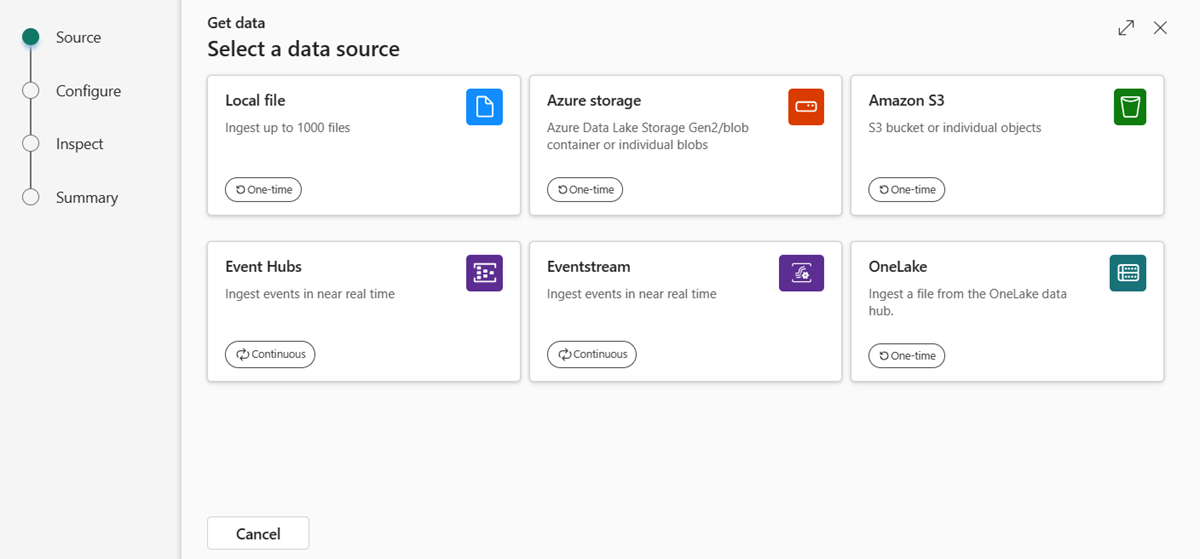Click the blue Local file document icon
The height and width of the screenshot is (559, 1200).
click(484, 107)
